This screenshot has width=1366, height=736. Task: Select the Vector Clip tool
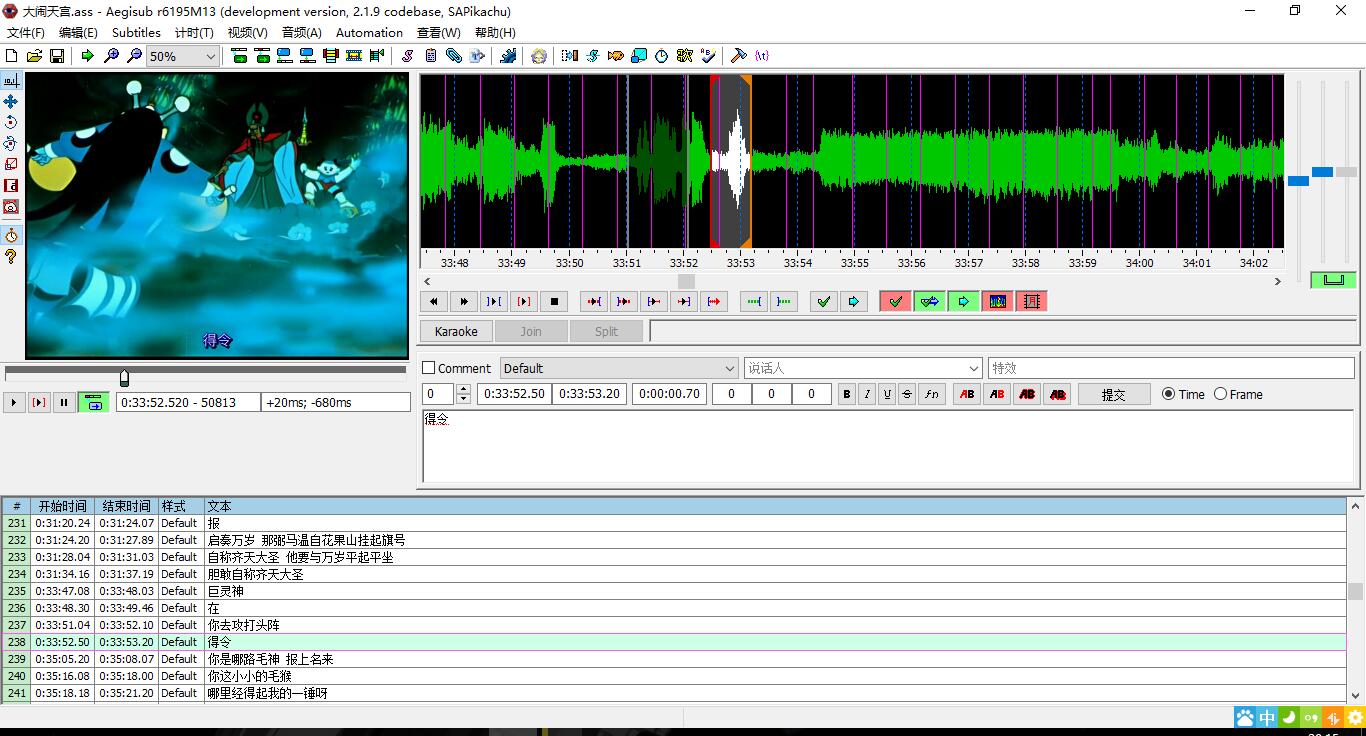coord(11,206)
